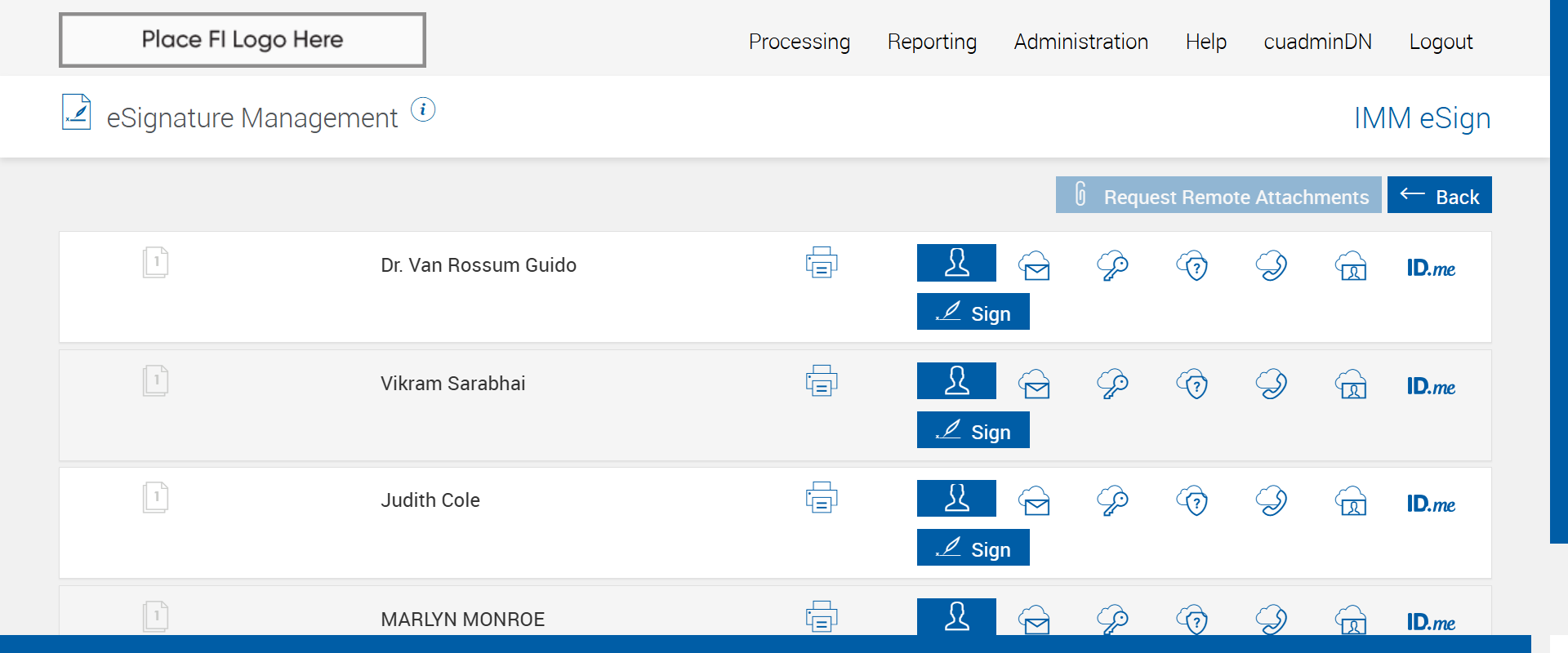This screenshot has height=653, width=1568.
Task: Click the Logout link
Action: click(1441, 42)
